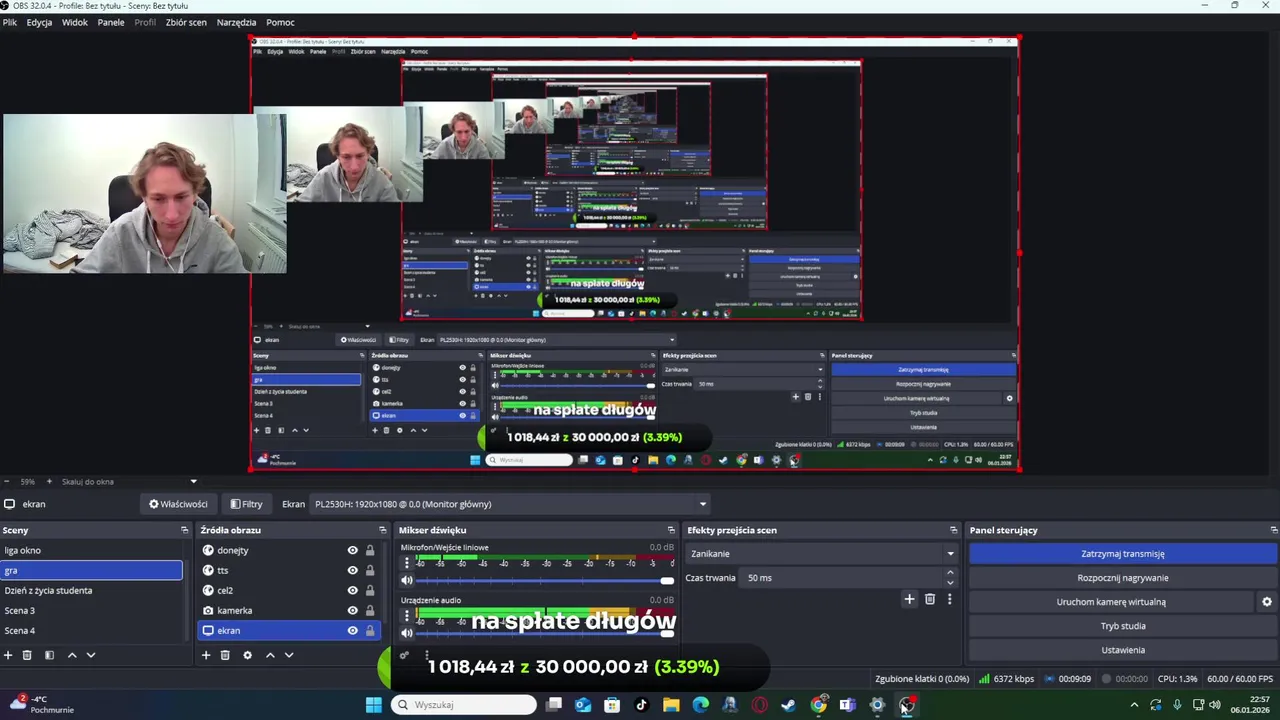Image resolution: width=1280 pixels, height=720 pixels.
Task: Move selected source up
Action: (x=270, y=655)
